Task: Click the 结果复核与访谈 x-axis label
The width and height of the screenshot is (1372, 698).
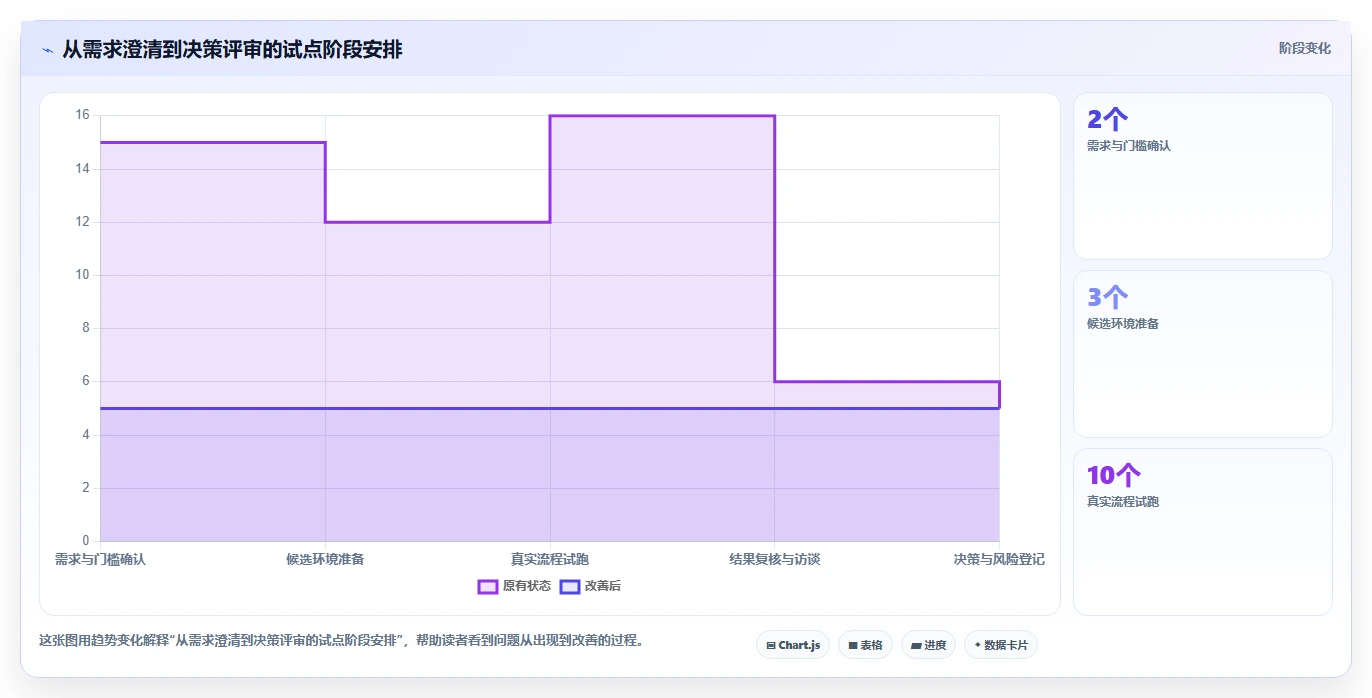Action: tap(774, 559)
